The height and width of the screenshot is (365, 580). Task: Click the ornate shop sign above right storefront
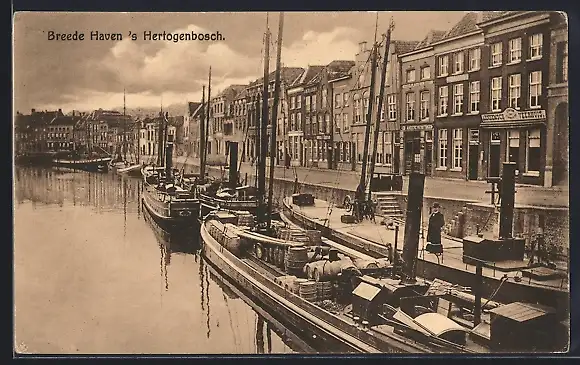[513, 116]
